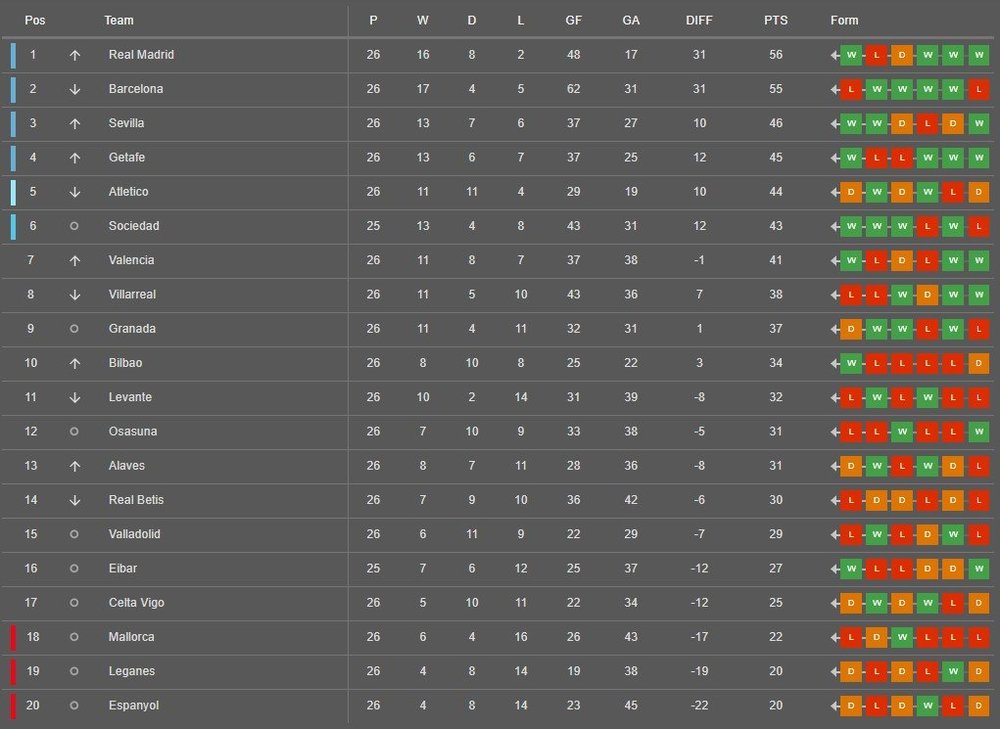
Task: Click the down arrow next to Real Betis
Action: (x=74, y=500)
